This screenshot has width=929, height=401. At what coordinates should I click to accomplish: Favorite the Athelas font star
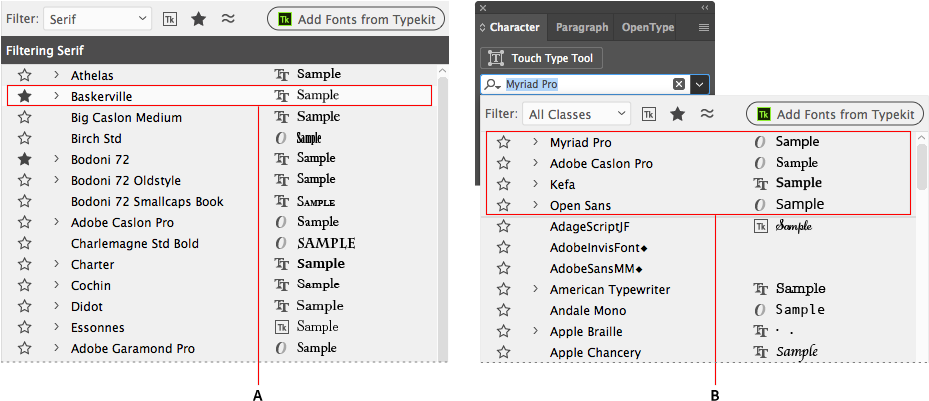click(x=24, y=75)
